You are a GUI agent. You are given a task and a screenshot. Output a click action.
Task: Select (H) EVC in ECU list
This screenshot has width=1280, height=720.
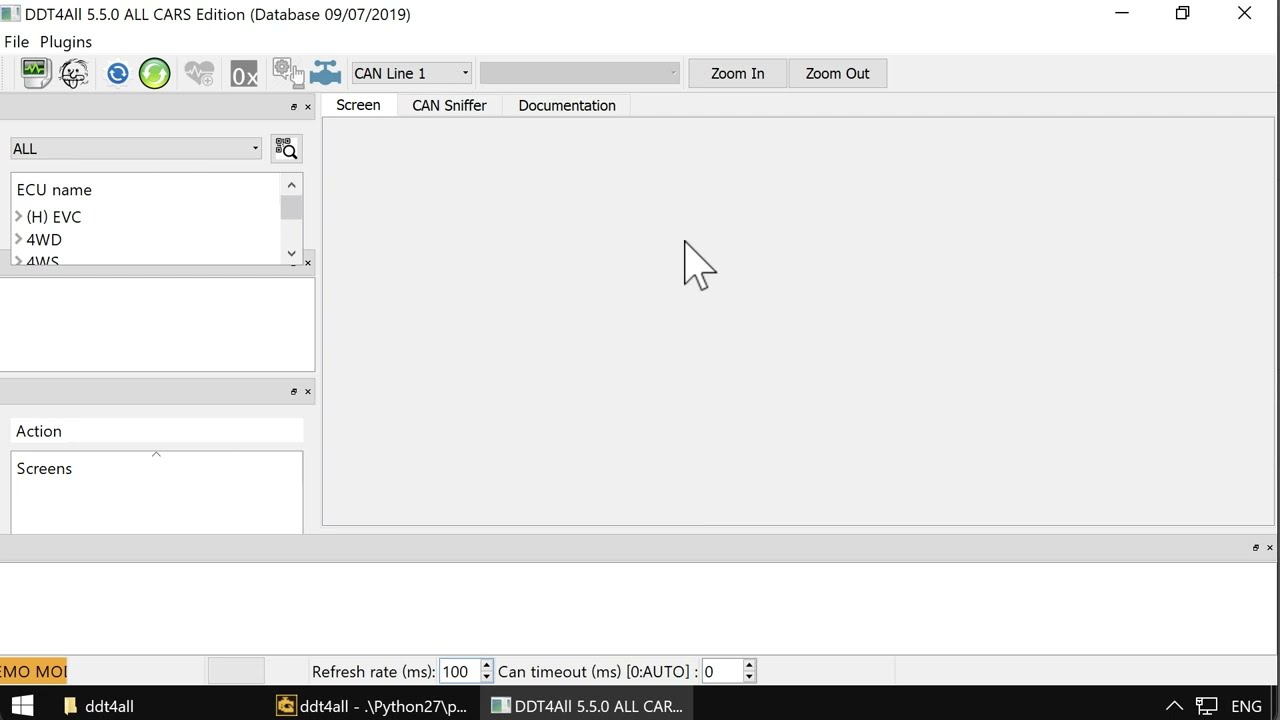point(54,217)
